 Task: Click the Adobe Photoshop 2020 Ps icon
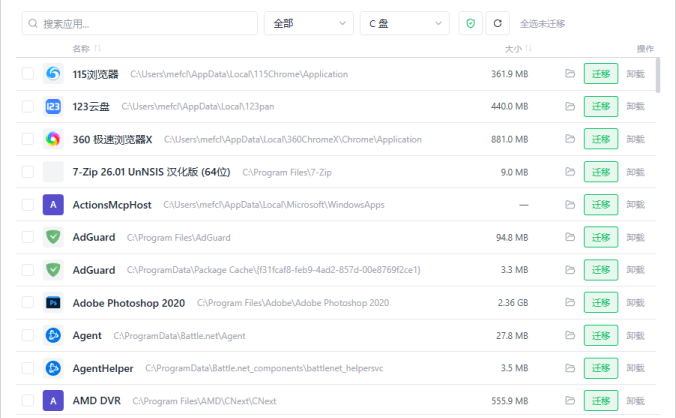point(53,303)
